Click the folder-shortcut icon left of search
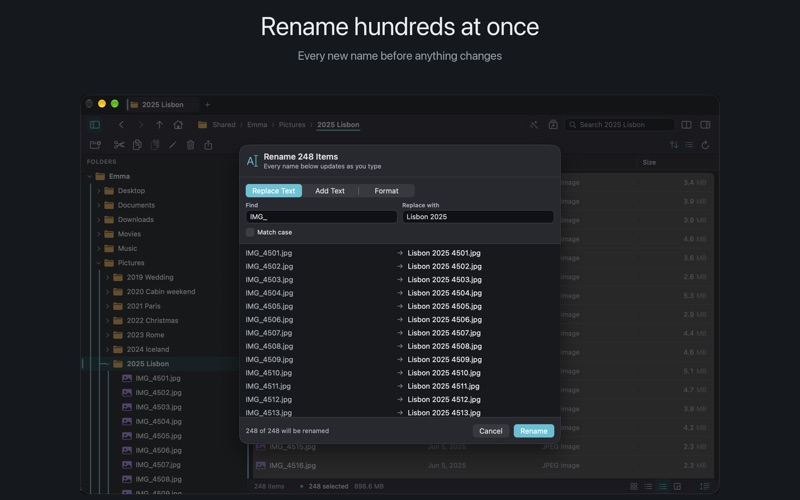 pos(553,124)
